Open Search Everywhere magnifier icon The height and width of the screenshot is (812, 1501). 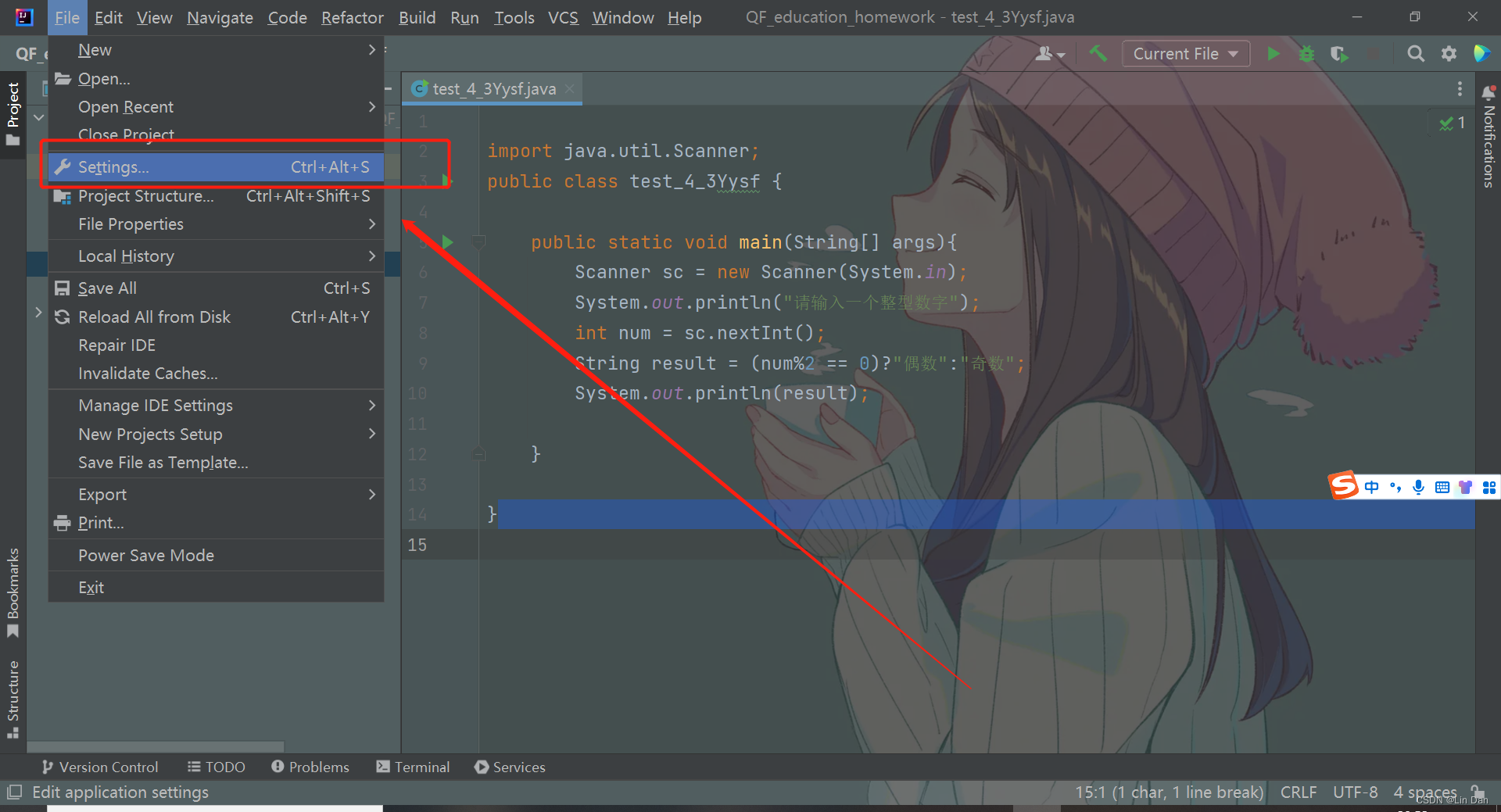tap(1415, 54)
